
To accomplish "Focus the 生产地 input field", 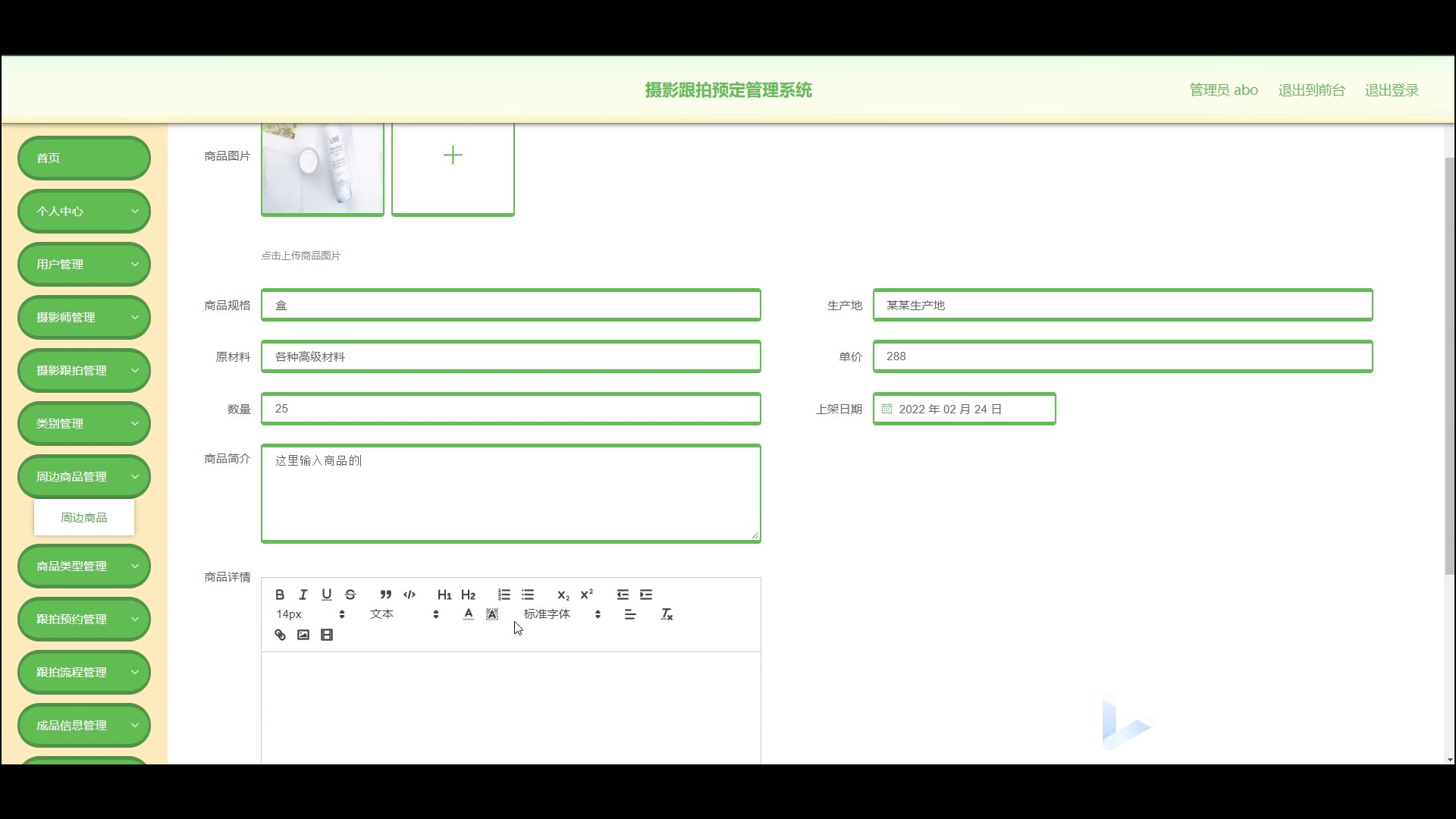I will point(1122,305).
